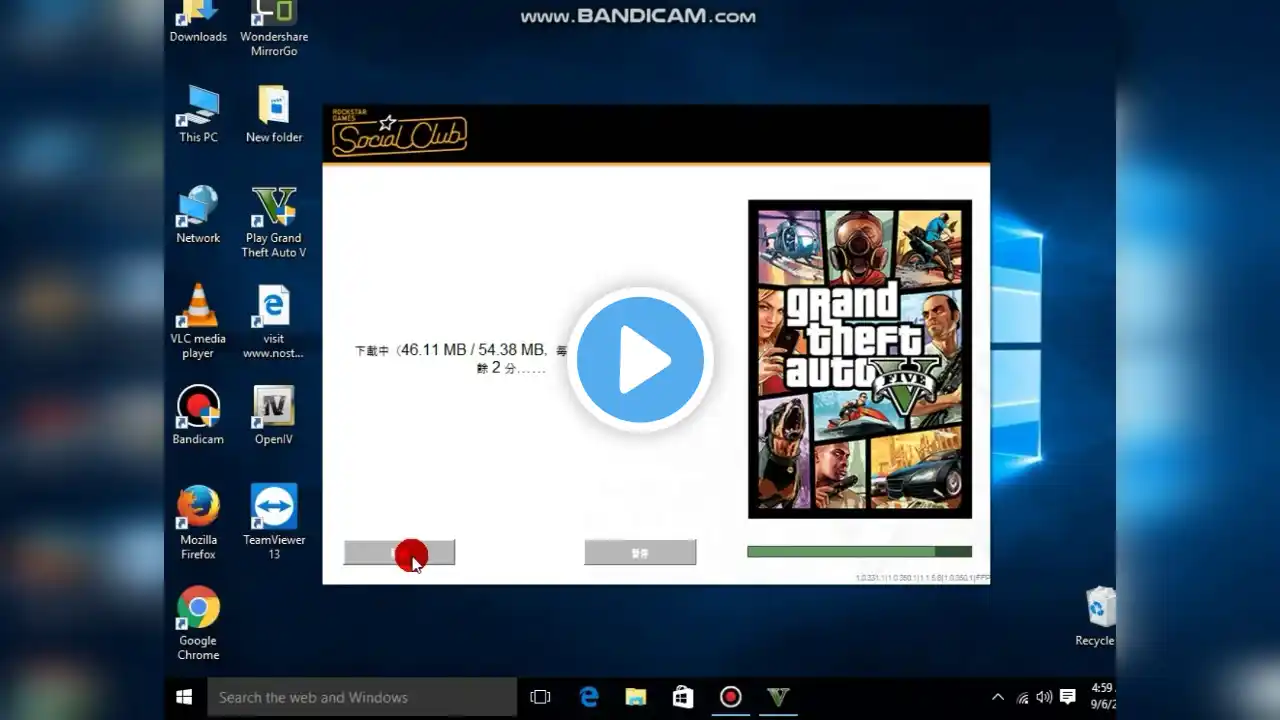Select the Bandicam desktop shortcut
The image size is (1280, 720).
point(198,415)
